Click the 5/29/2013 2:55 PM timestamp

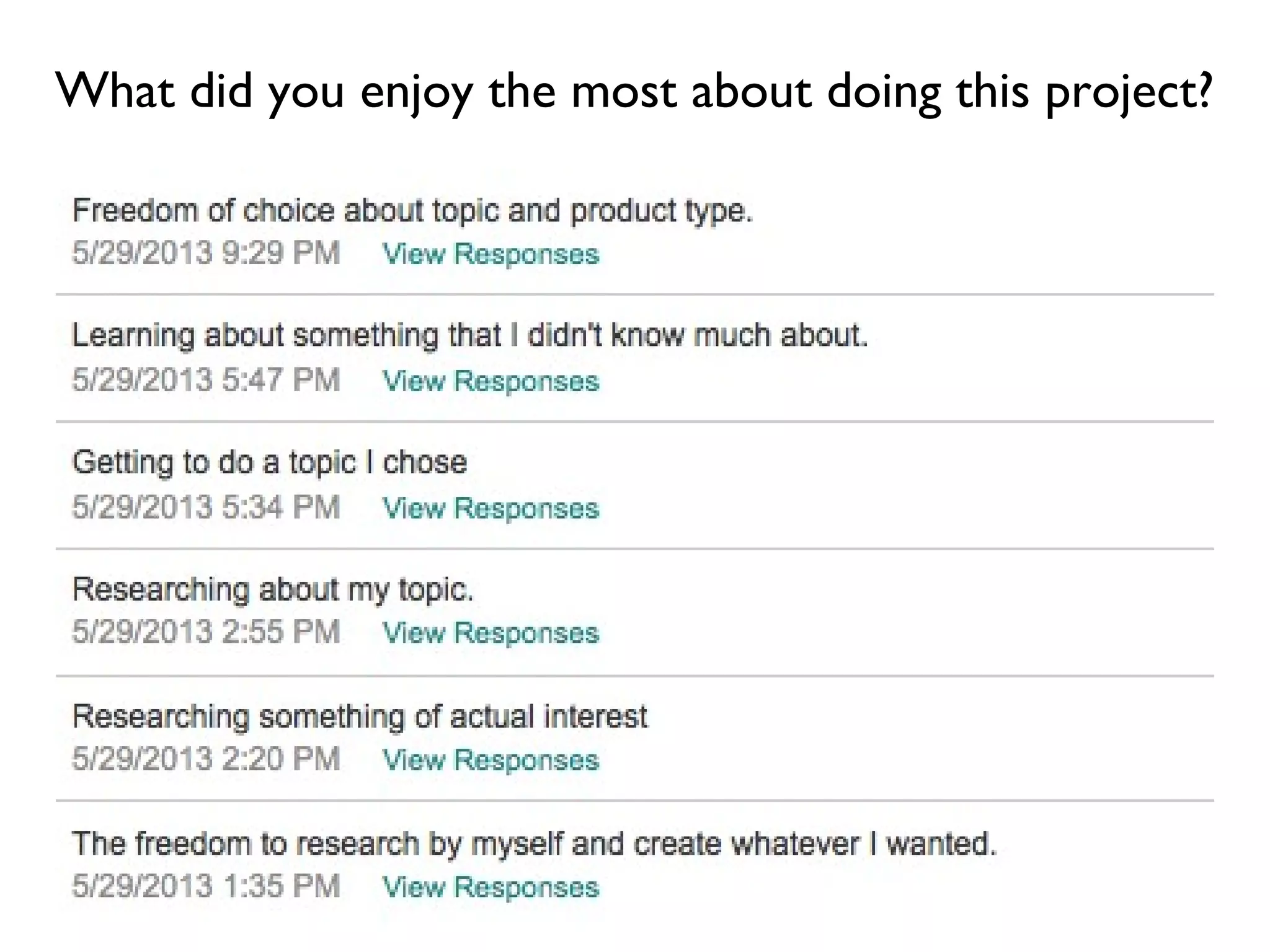click(206, 633)
